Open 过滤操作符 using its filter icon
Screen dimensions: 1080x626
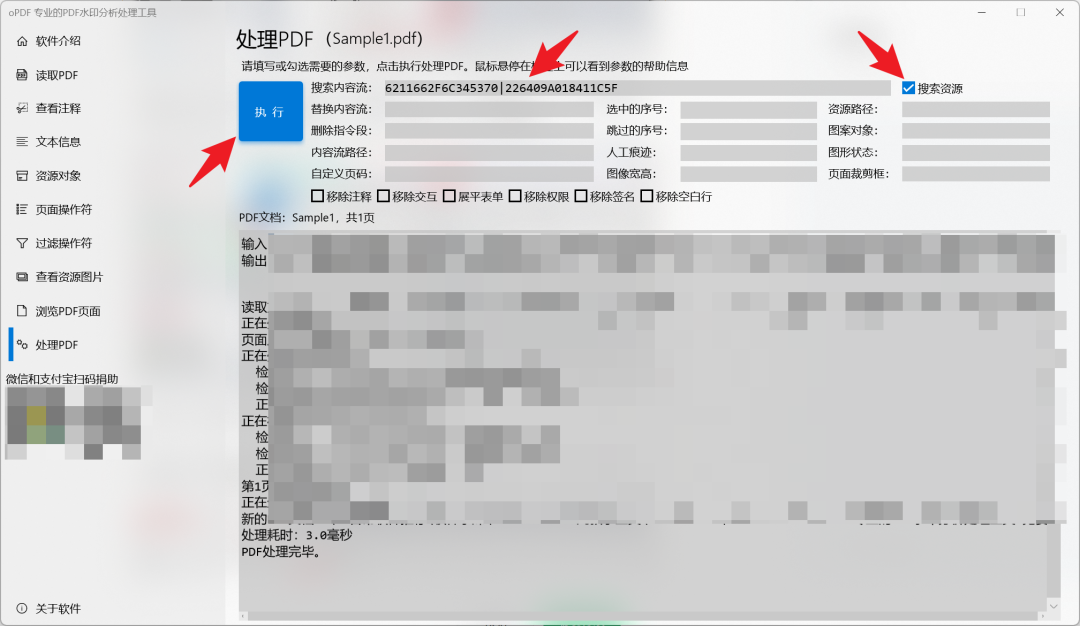click(x=22, y=242)
